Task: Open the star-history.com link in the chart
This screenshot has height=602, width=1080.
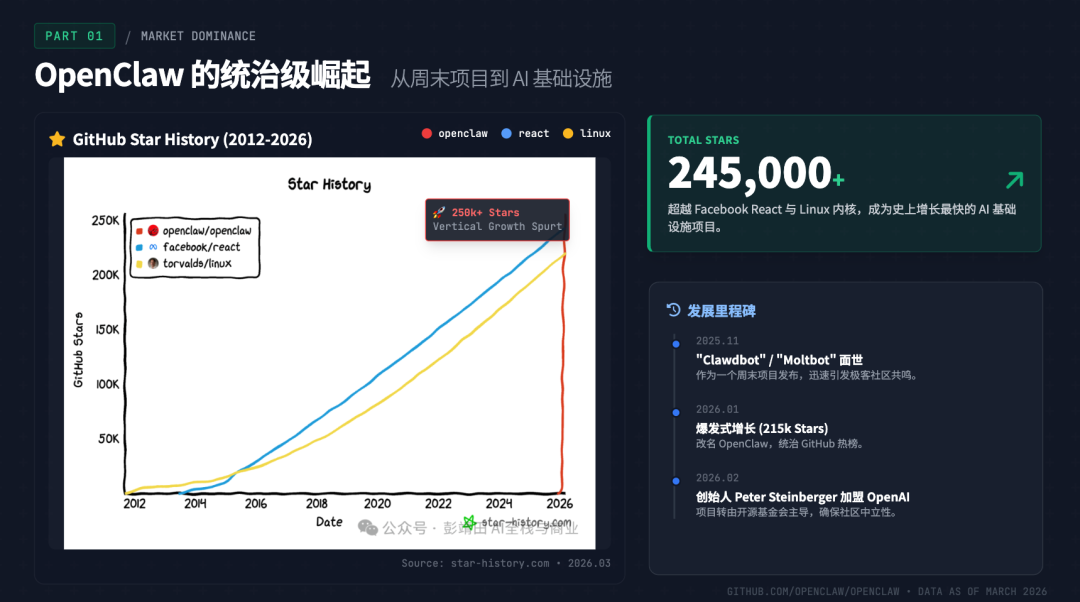Action: pos(526,523)
